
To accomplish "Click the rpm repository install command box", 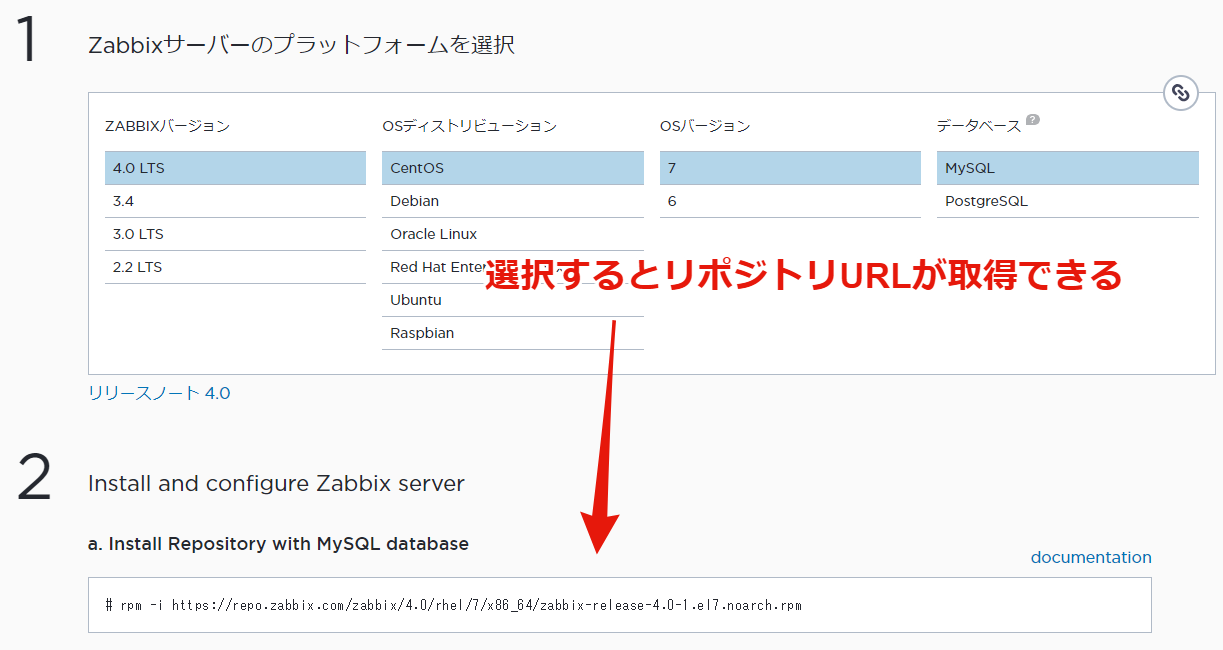I will point(620,605).
